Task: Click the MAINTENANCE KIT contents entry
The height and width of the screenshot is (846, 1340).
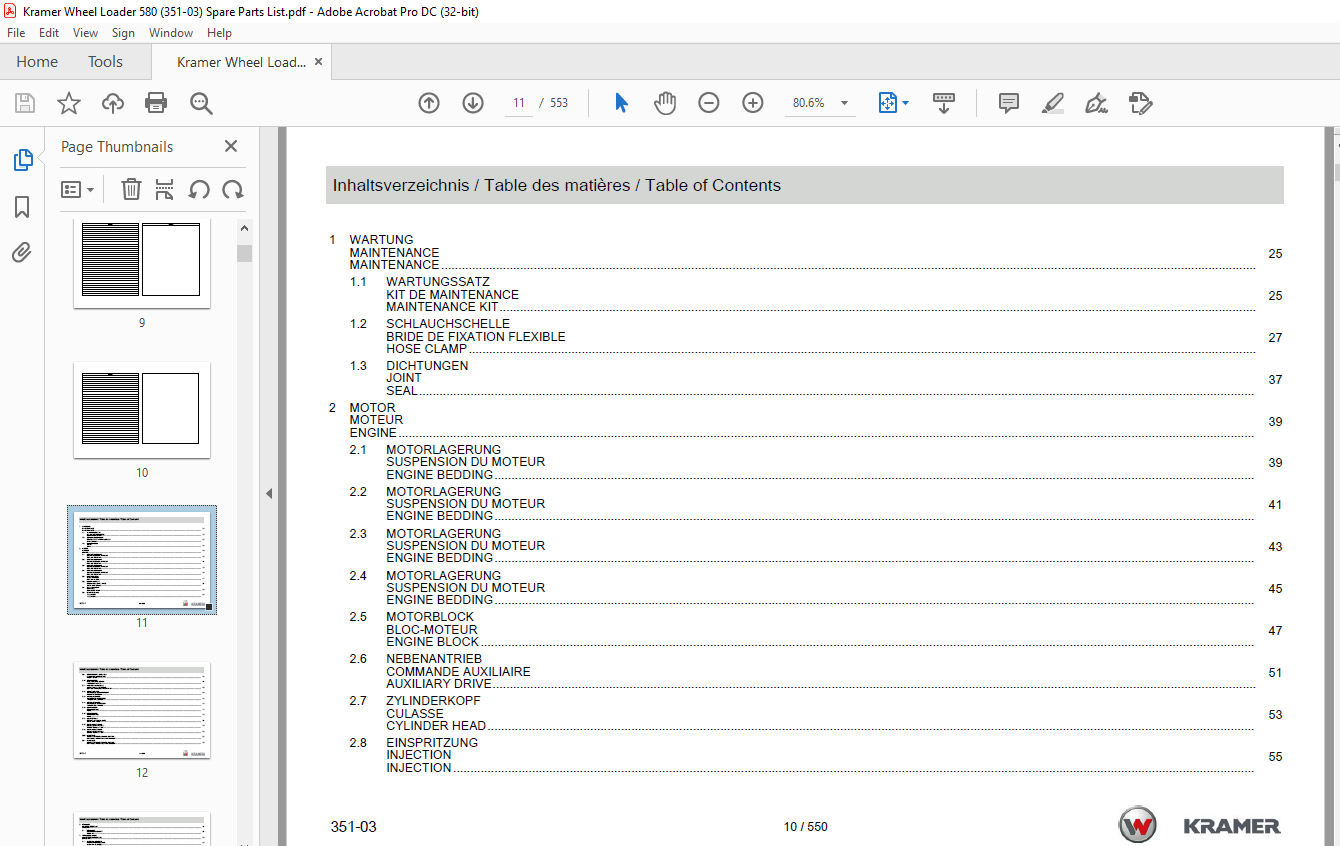Action: click(442, 307)
